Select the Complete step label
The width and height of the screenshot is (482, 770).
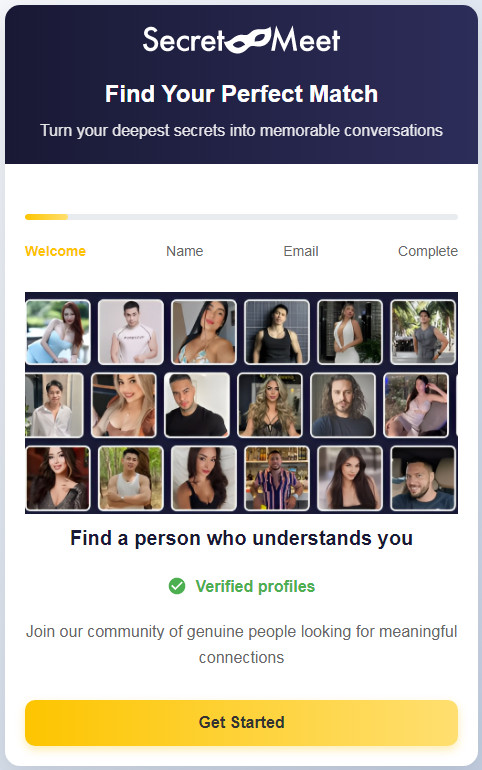[x=428, y=251]
